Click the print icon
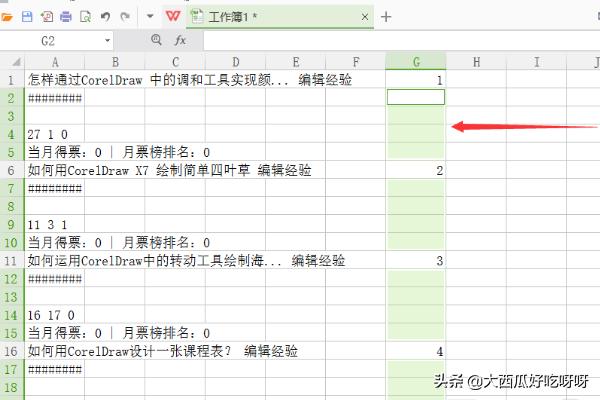 [x=66, y=17]
